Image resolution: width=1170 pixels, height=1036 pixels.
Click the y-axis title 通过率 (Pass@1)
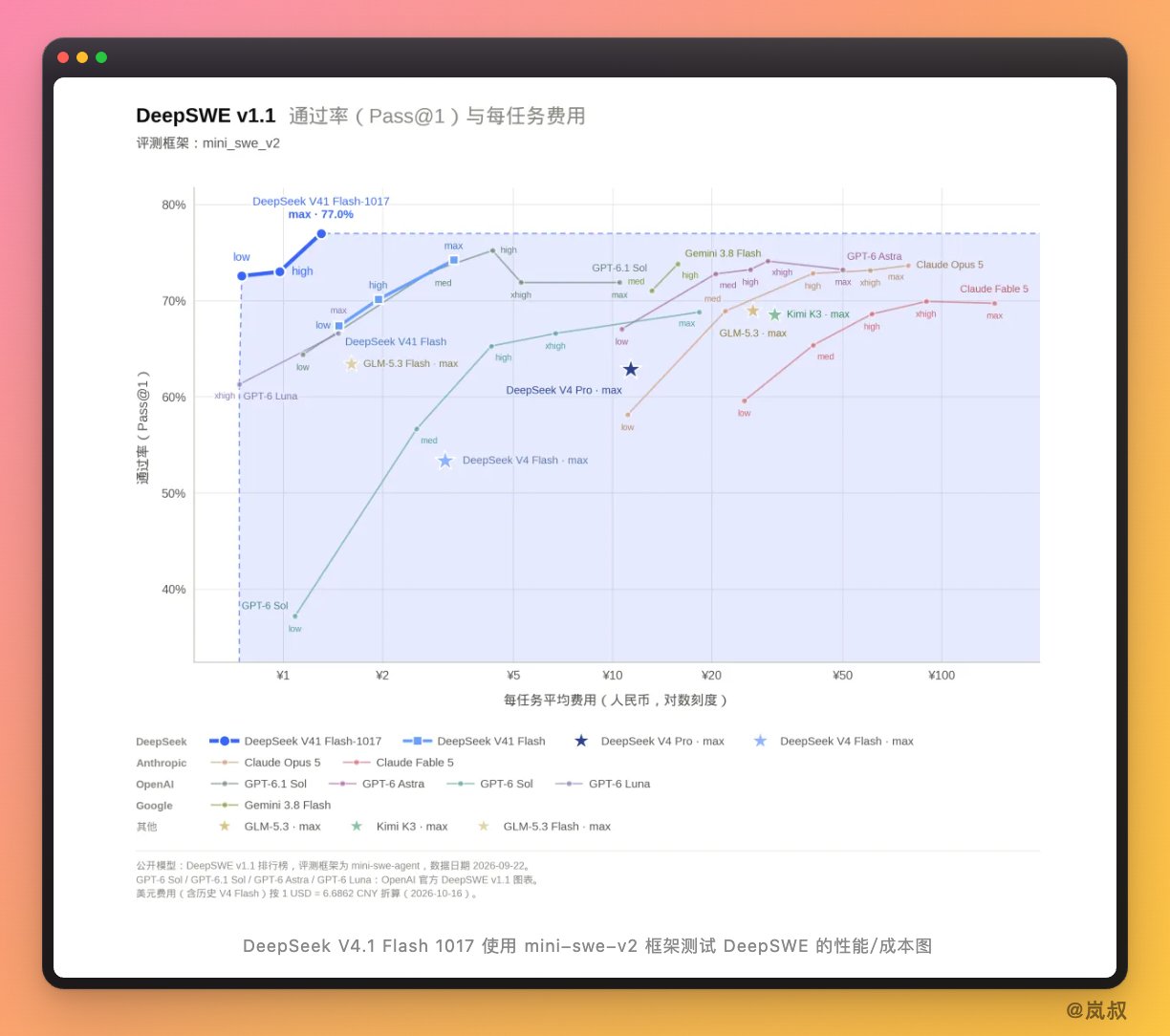coord(142,426)
